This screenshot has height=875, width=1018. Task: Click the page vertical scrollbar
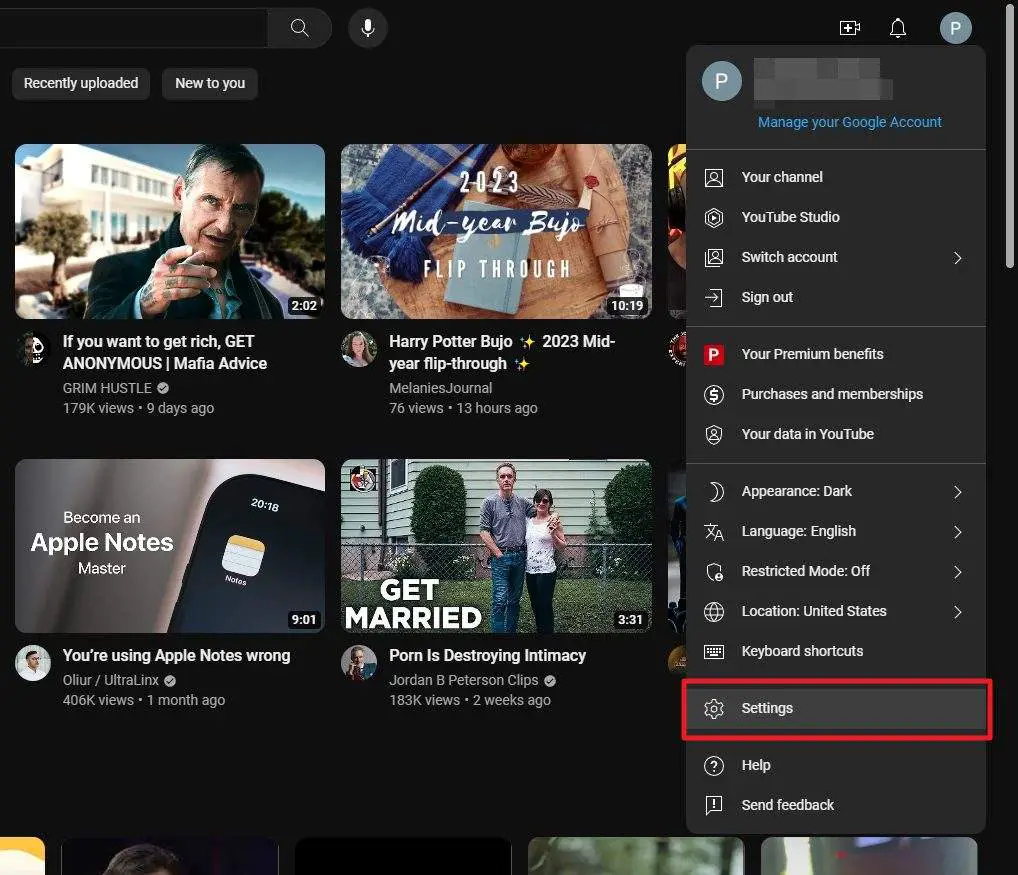(1010, 136)
